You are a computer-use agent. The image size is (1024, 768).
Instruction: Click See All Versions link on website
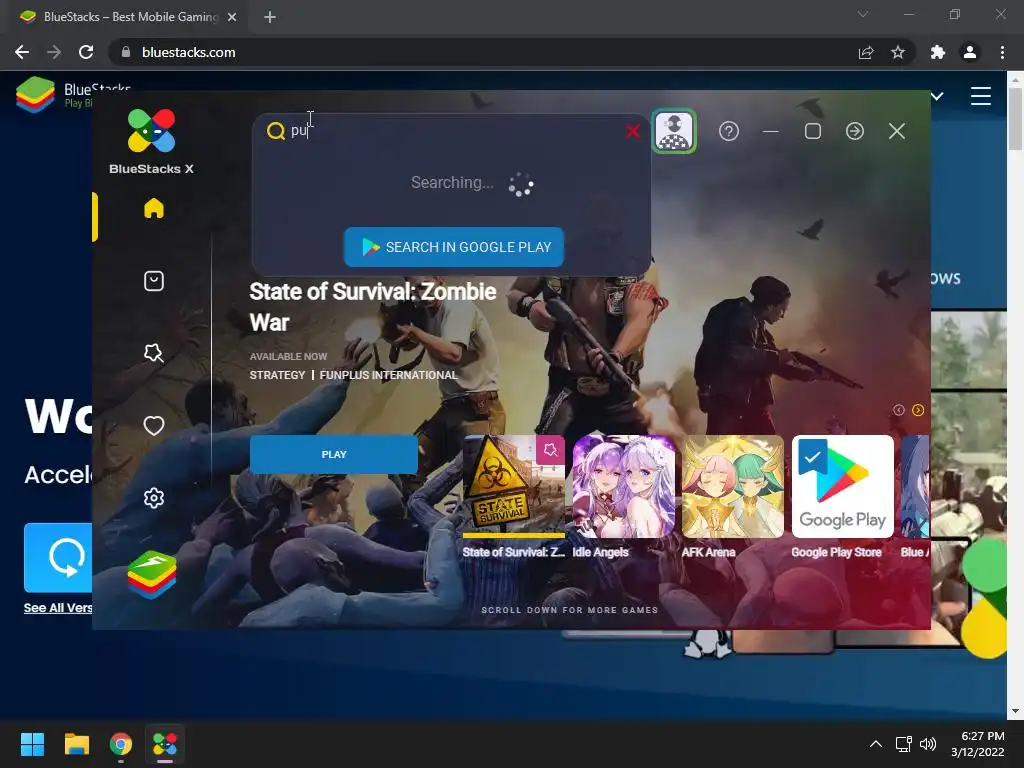click(x=58, y=607)
